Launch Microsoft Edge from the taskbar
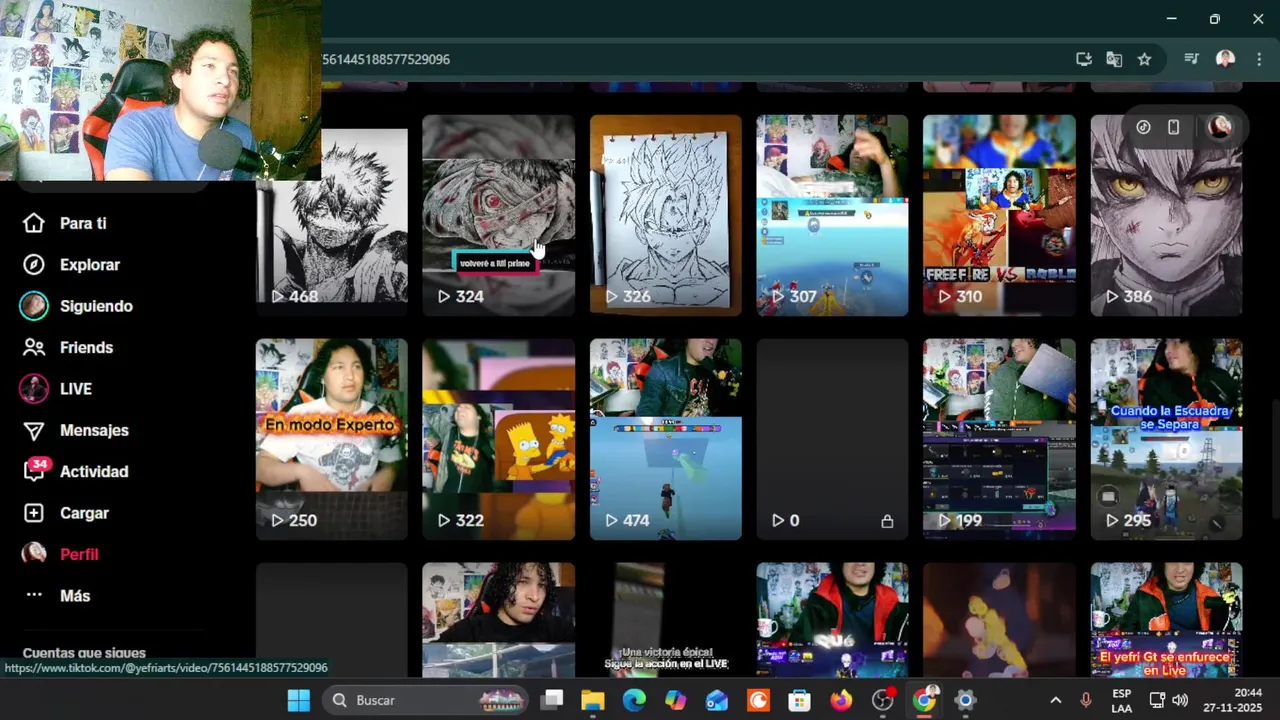Image resolution: width=1280 pixels, height=720 pixels. pos(634,700)
